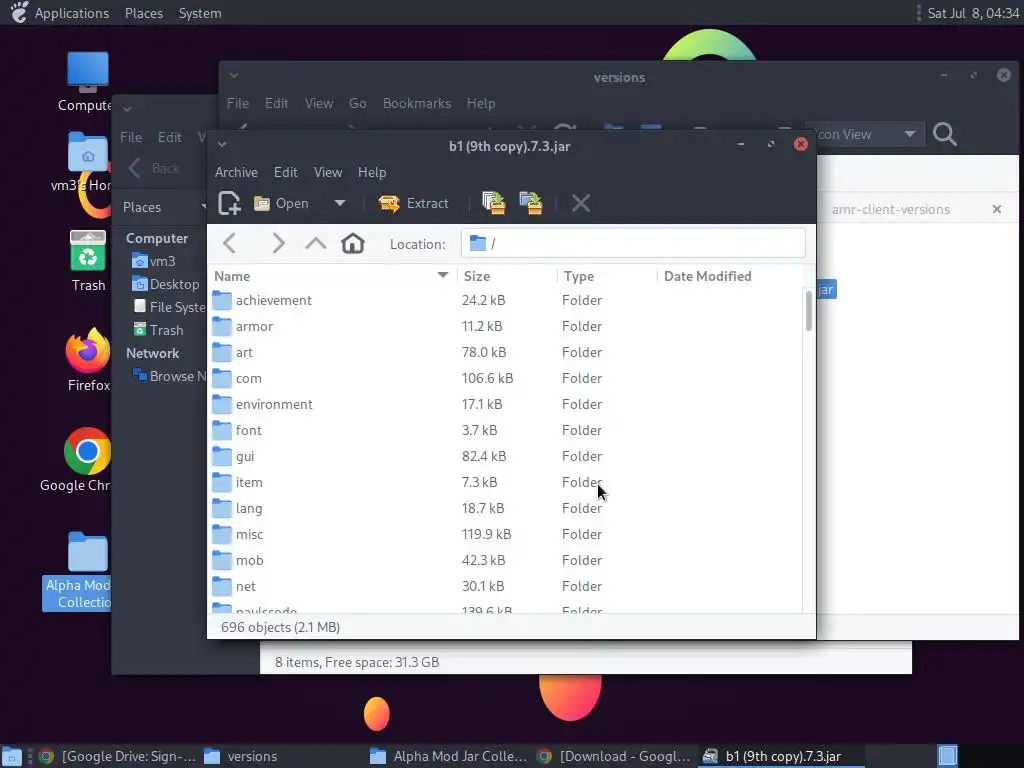Open the Go menu in versions window
The image size is (1024, 768).
[x=357, y=103]
